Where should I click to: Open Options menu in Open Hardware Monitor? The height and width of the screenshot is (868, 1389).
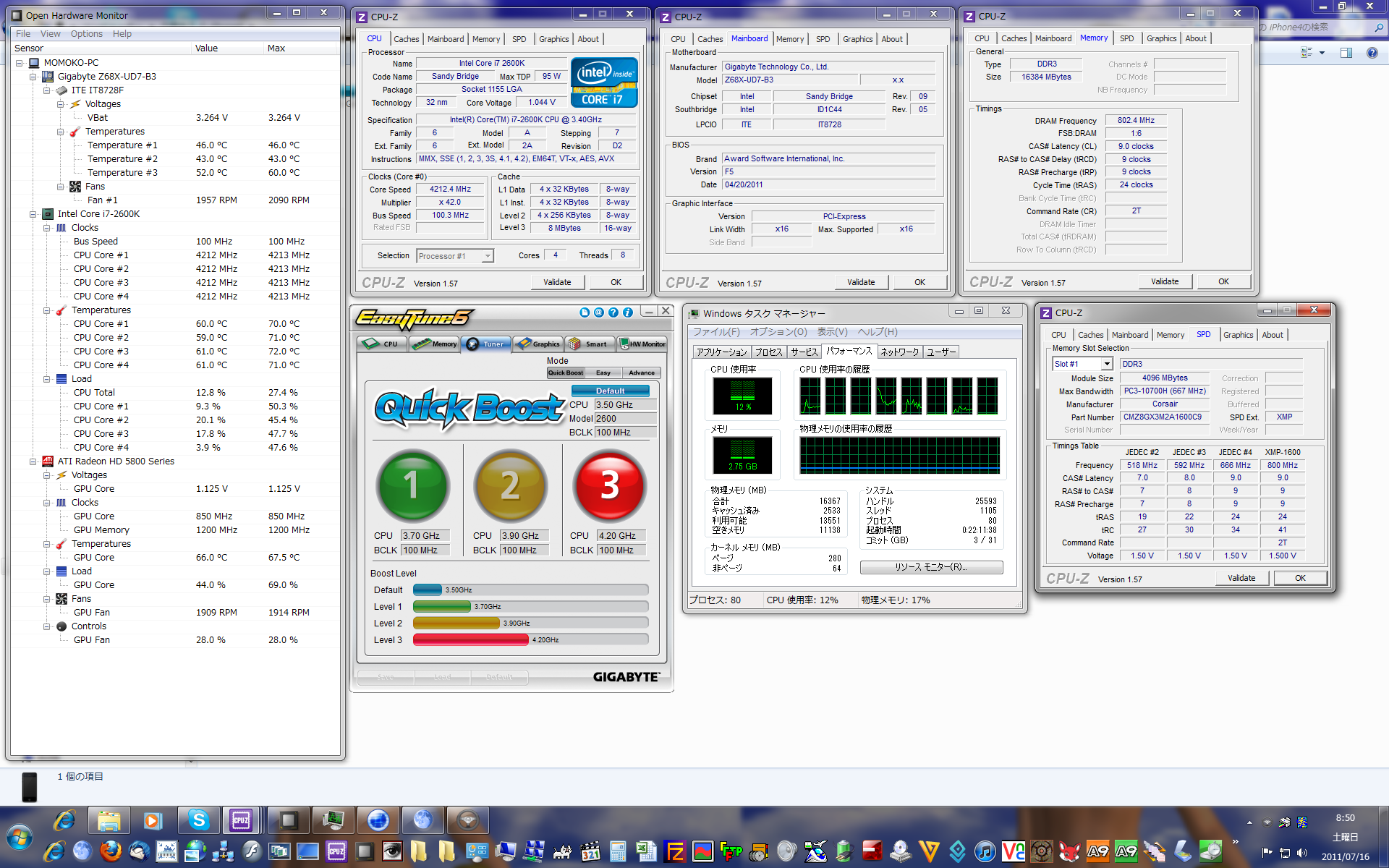tap(86, 34)
